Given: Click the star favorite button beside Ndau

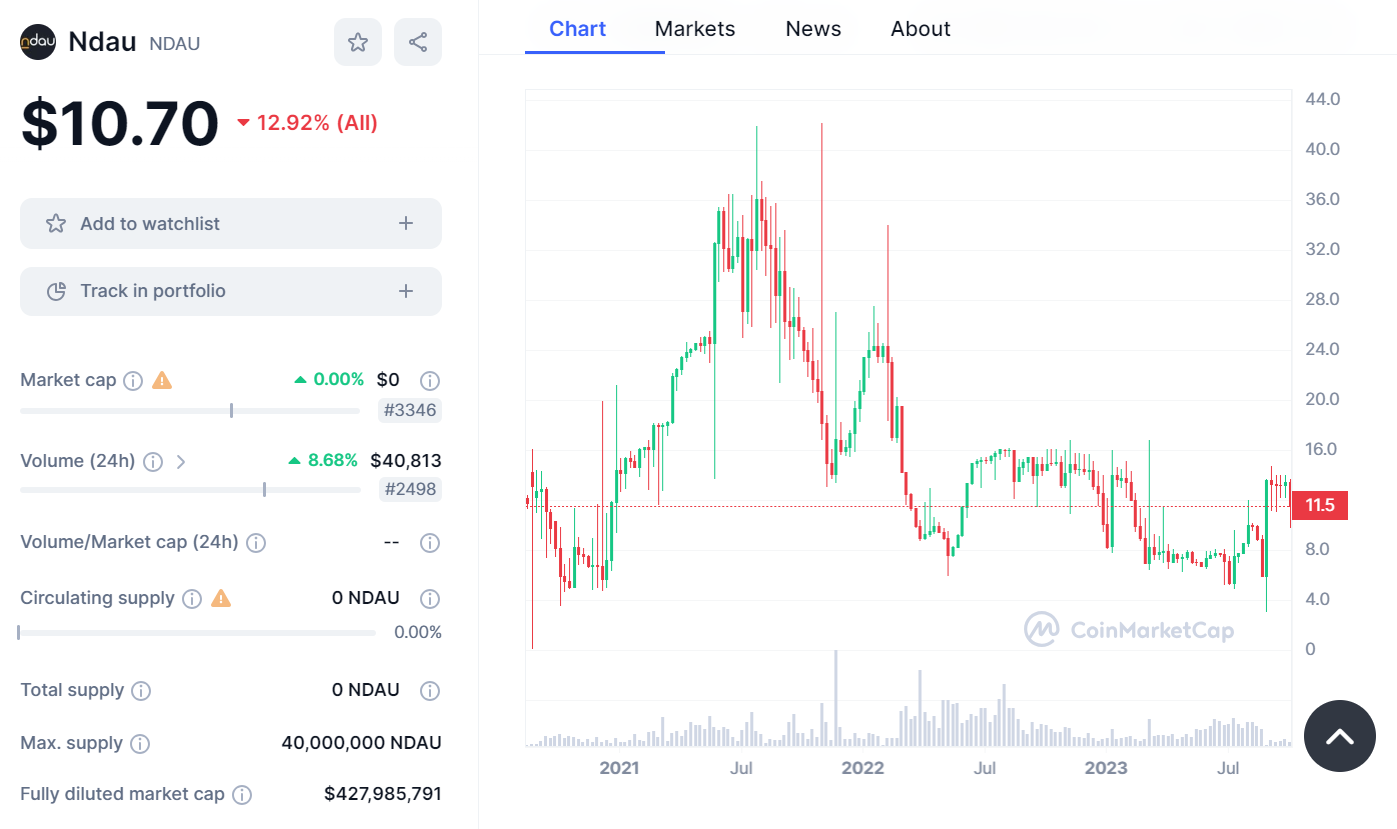Looking at the screenshot, I should point(358,42).
